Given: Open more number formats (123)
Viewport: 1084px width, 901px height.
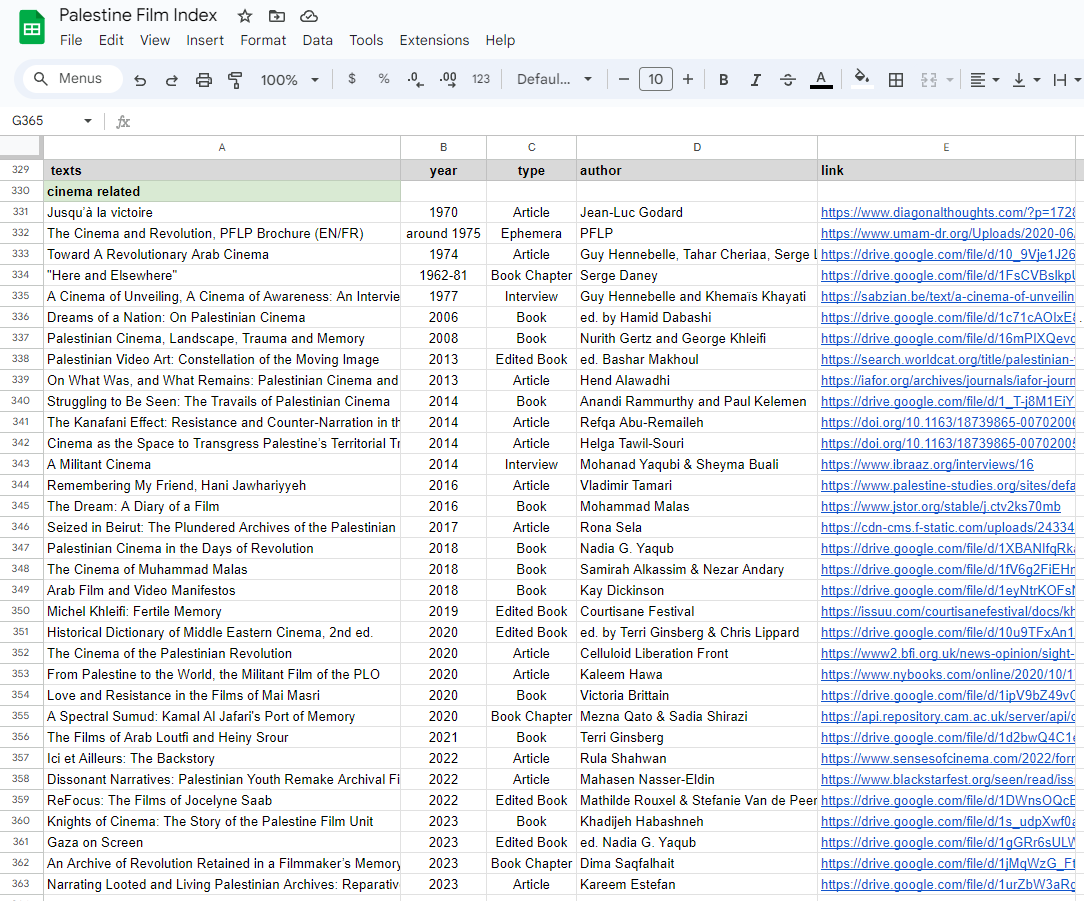Looking at the screenshot, I should 480,79.
